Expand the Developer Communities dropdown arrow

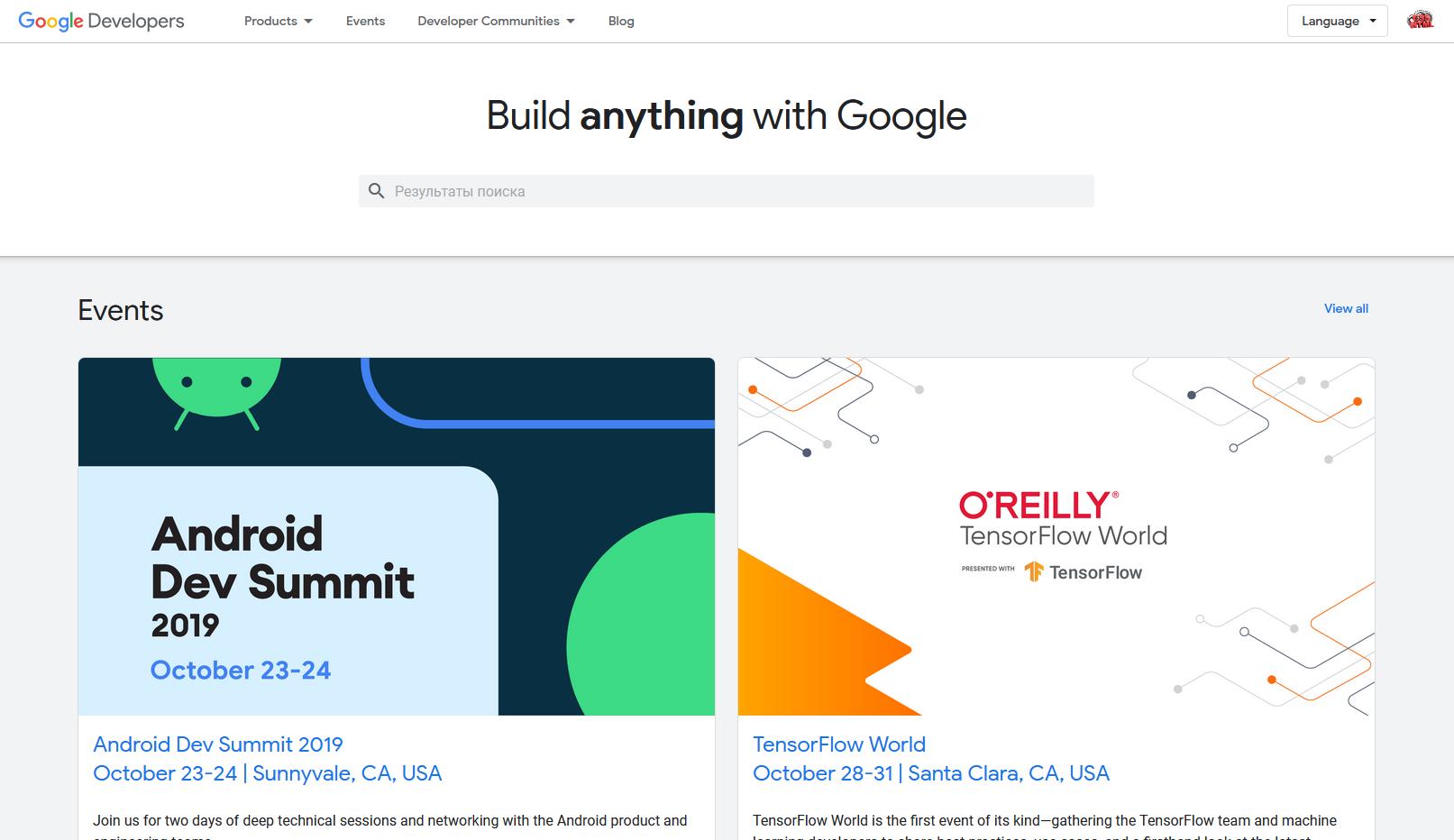(571, 21)
